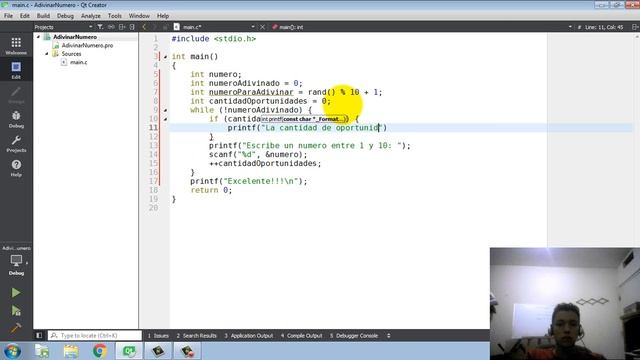Image resolution: width=640 pixels, height=360 pixels.
Task: Click the numeroParaAdivinar variable in code
Action: tap(251, 92)
